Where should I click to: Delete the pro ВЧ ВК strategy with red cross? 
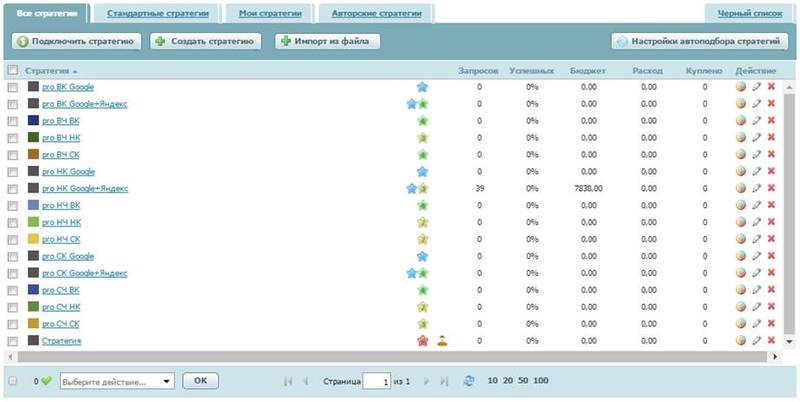[x=771, y=121]
